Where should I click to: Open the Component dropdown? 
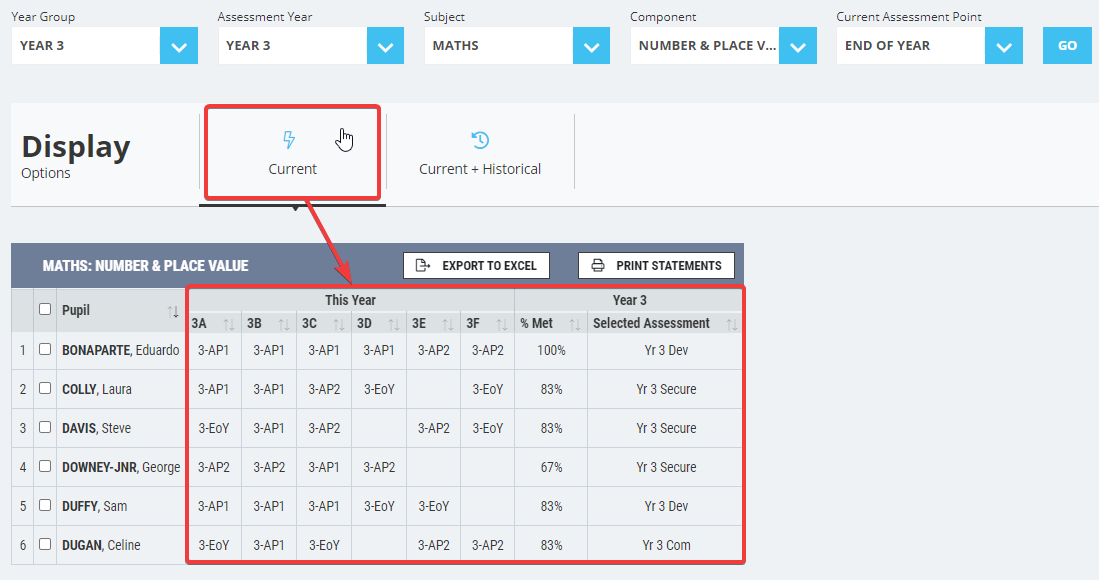point(797,45)
